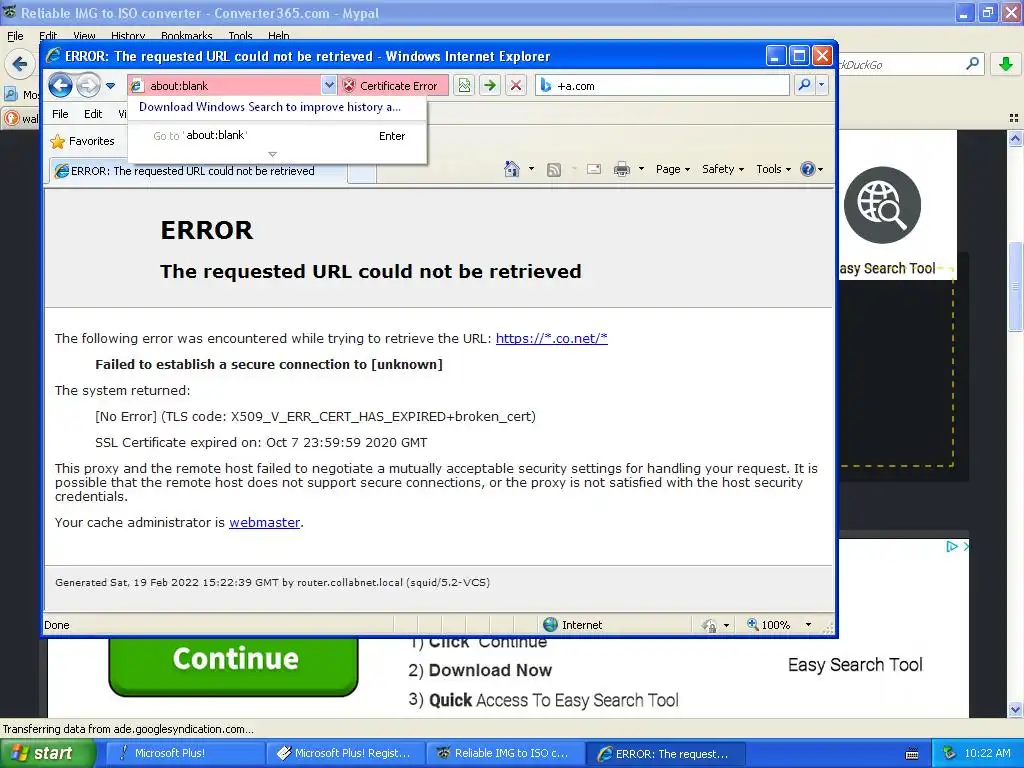The image size is (1024, 768).
Task: Click the blue Help question mark icon
Action: point(808,169)
